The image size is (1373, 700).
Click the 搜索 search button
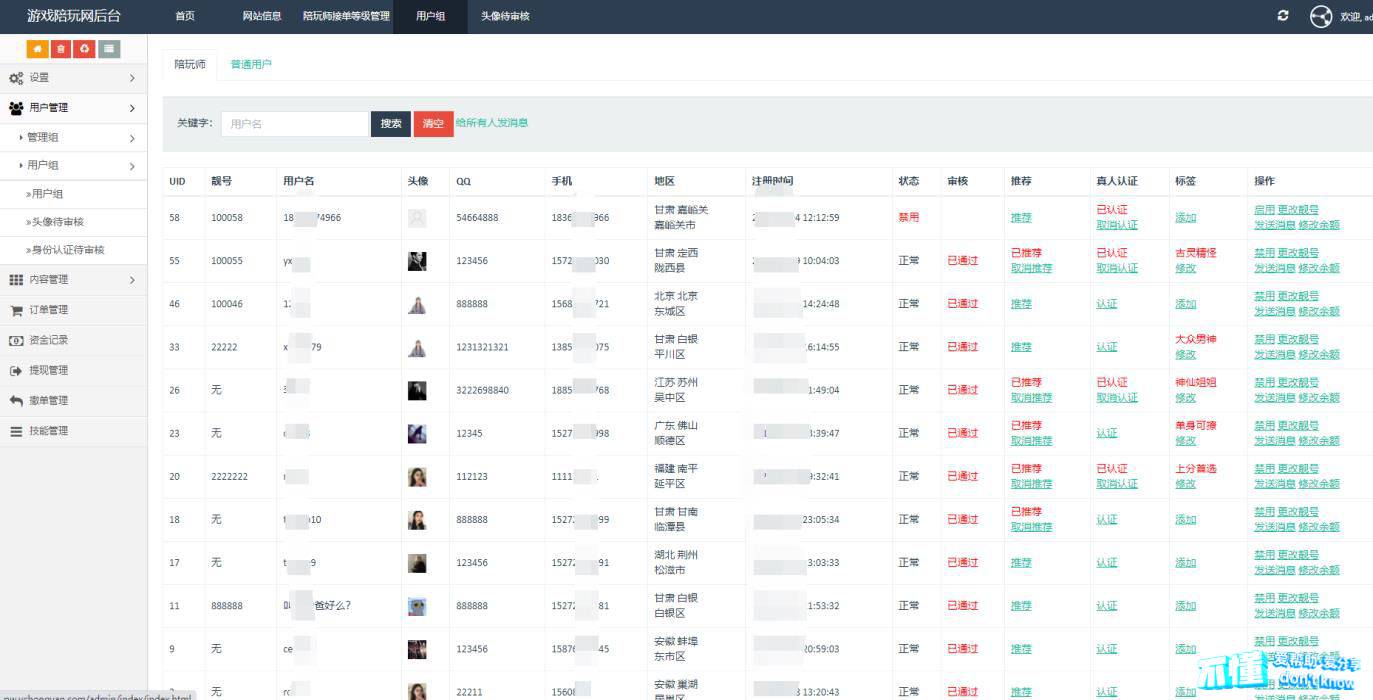[x=391, y=123]
